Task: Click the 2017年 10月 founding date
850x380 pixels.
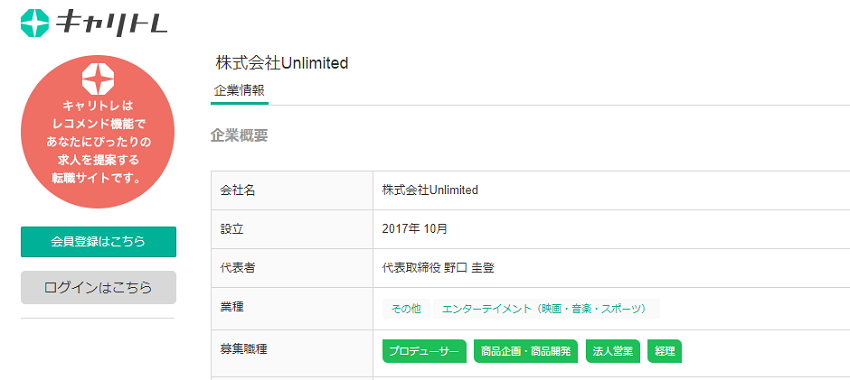Action: coord(415,229)
